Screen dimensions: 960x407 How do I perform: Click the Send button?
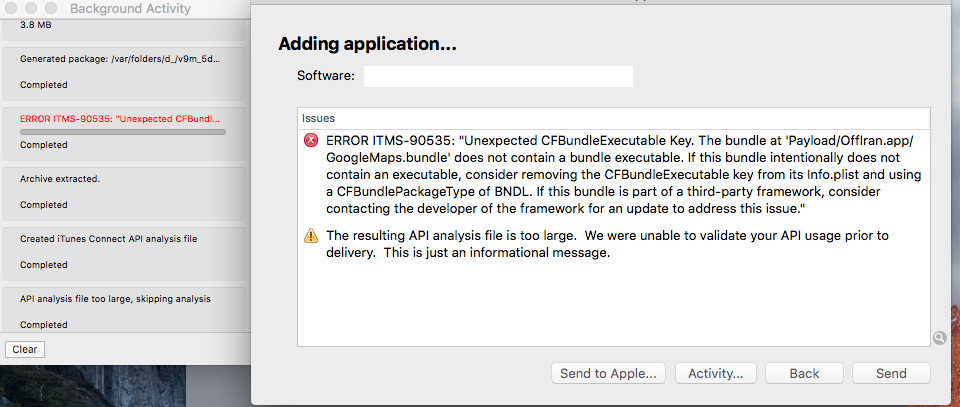pyautogui.click(x=891, y=373)
